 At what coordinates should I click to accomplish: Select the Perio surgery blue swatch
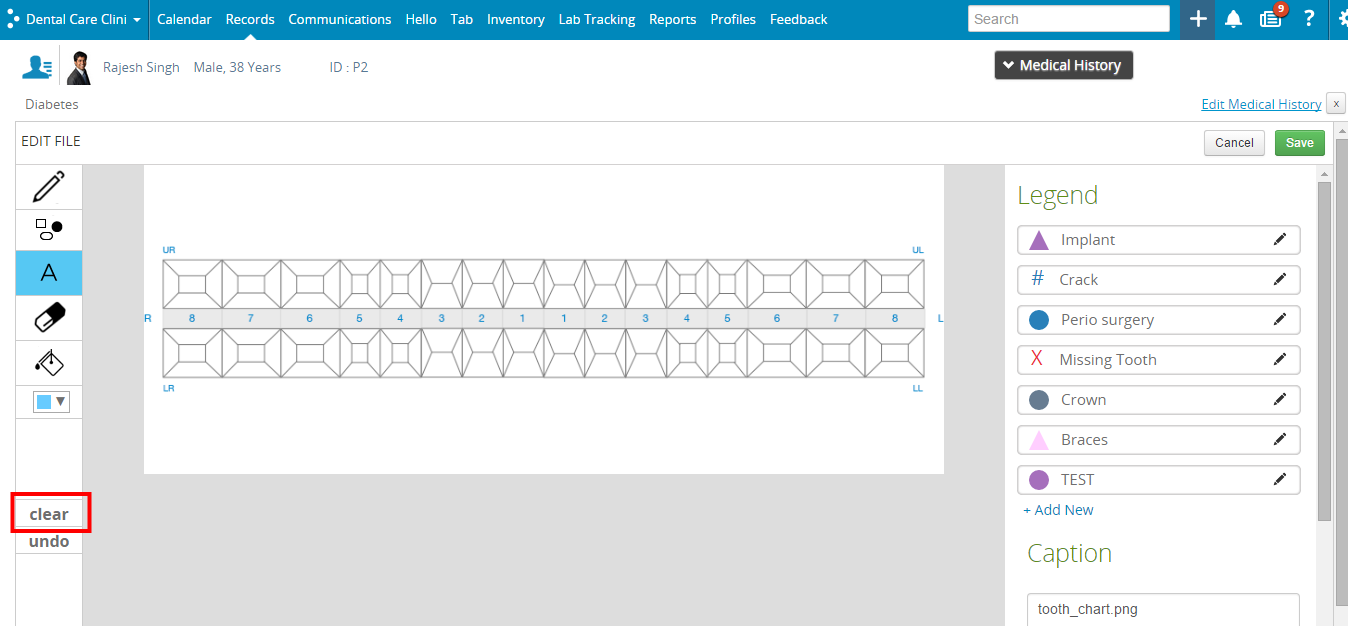point(1039,320)
